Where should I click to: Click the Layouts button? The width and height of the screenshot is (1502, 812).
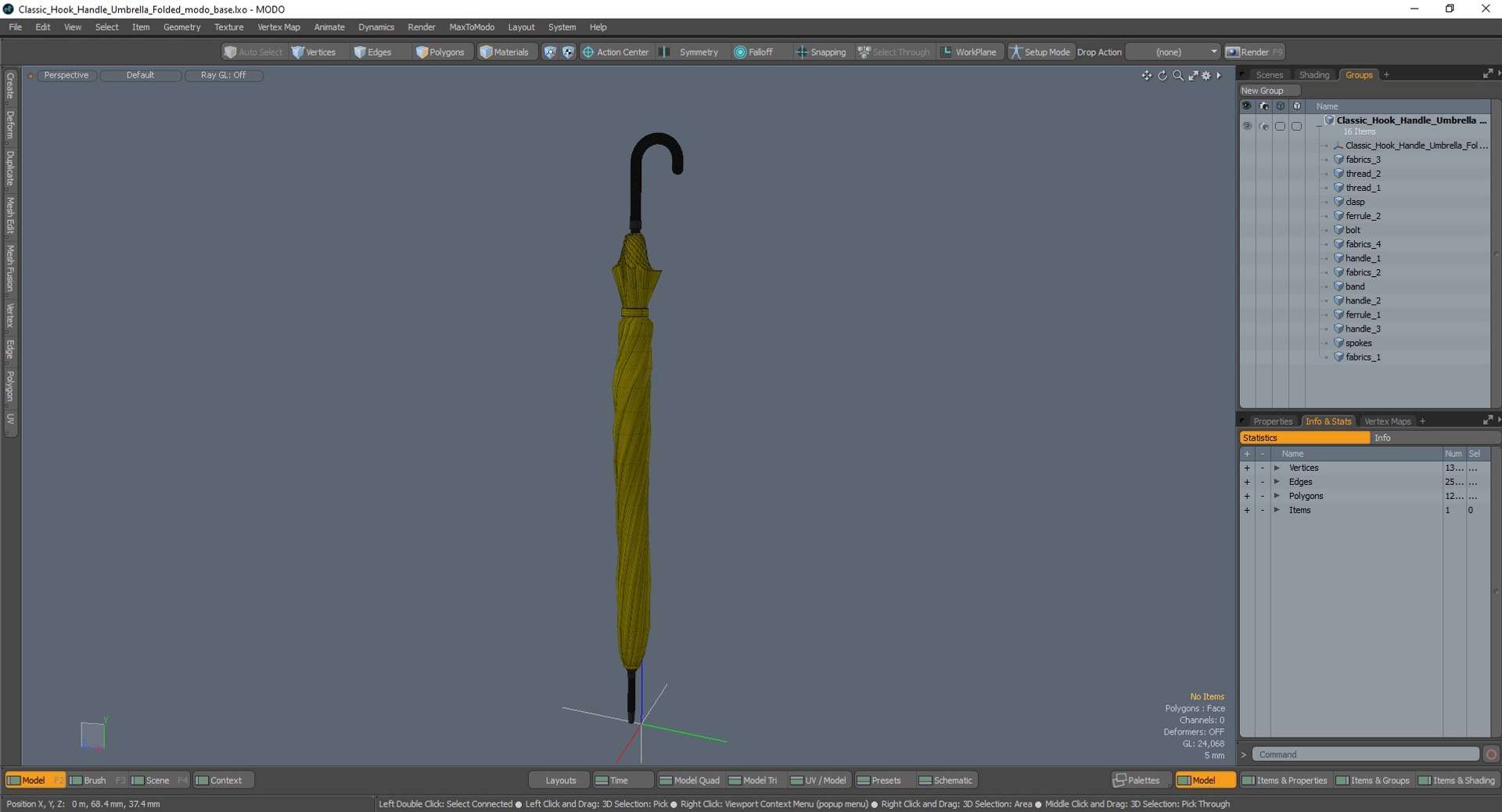[560, 781]
